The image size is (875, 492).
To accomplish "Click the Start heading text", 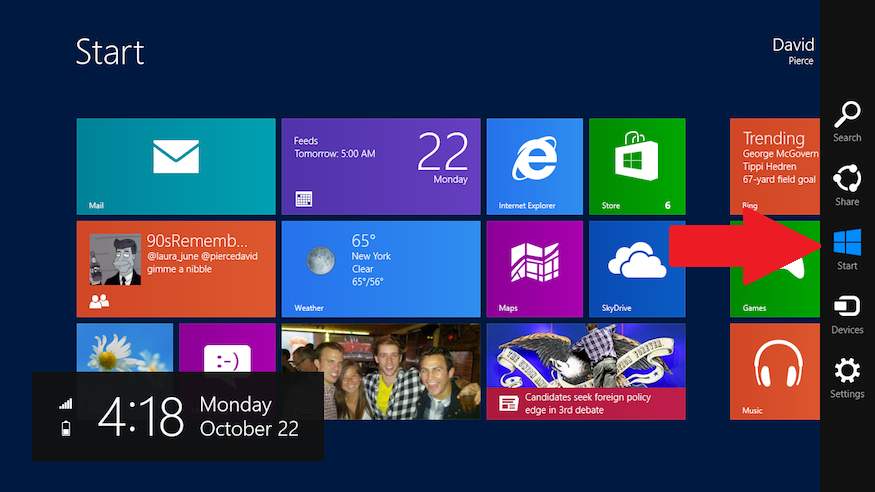I will (x=110, y=52).
